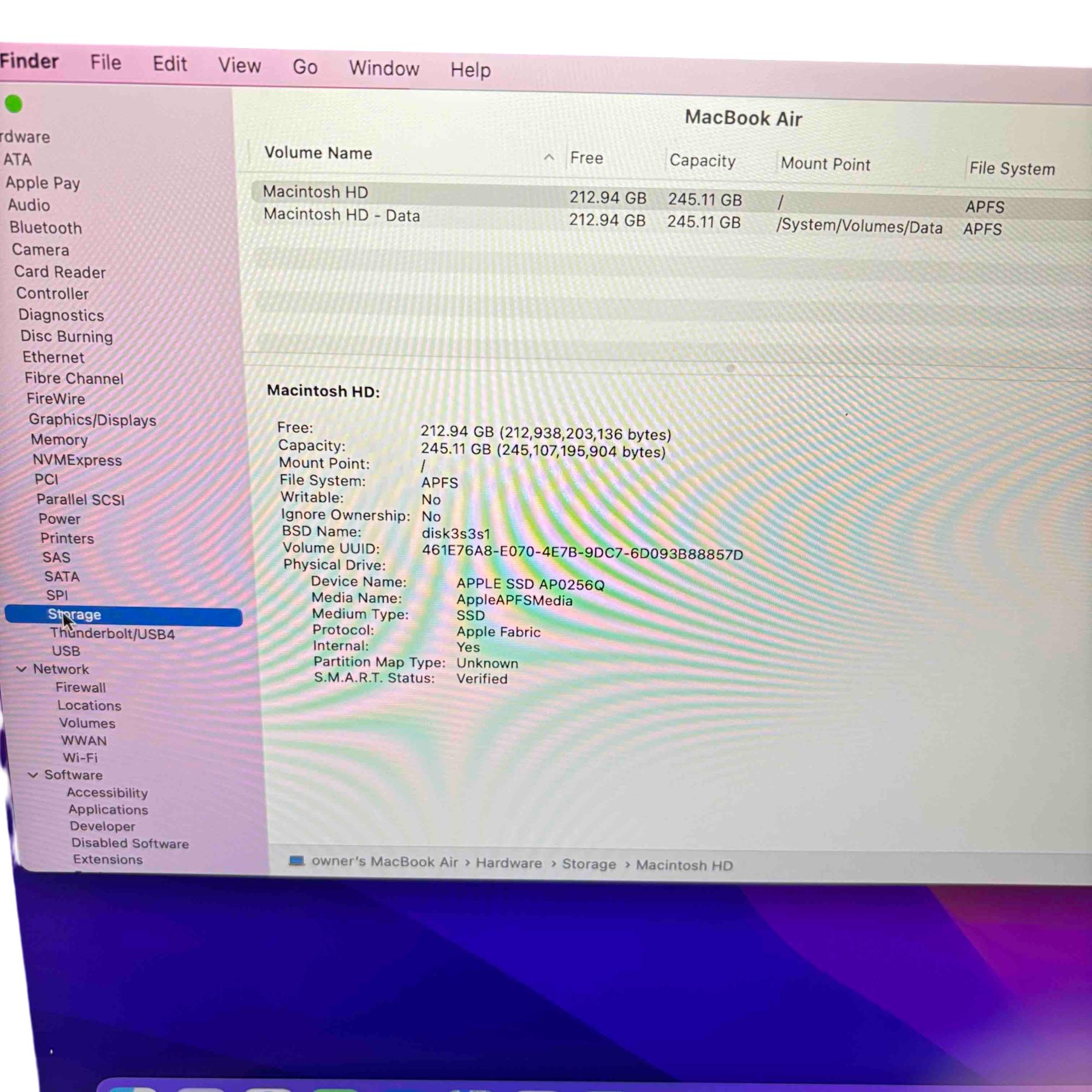Sort by the Free column header

pos(586,158)
